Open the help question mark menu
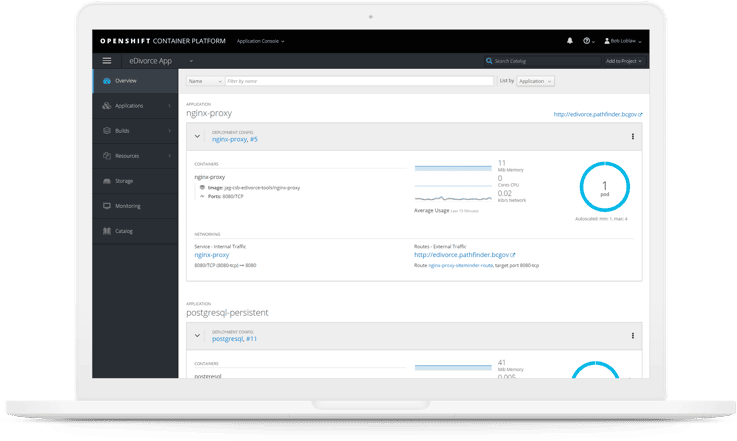Screen dimensions: 737x441 [x=588, y=41]
